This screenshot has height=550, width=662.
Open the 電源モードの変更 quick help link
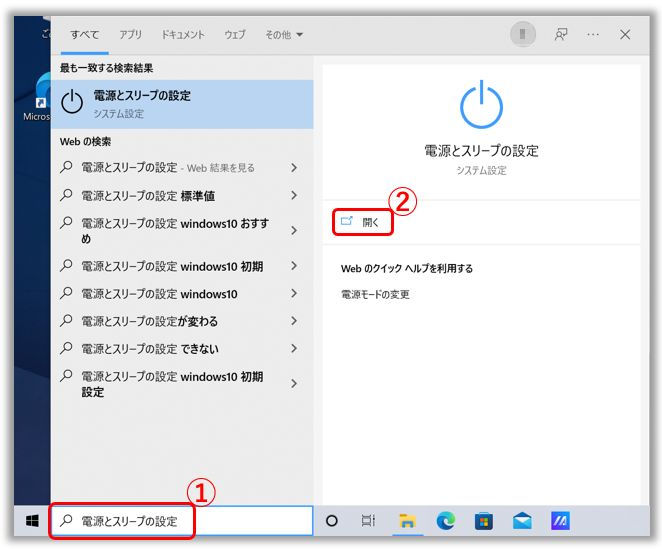click(376, 295)
